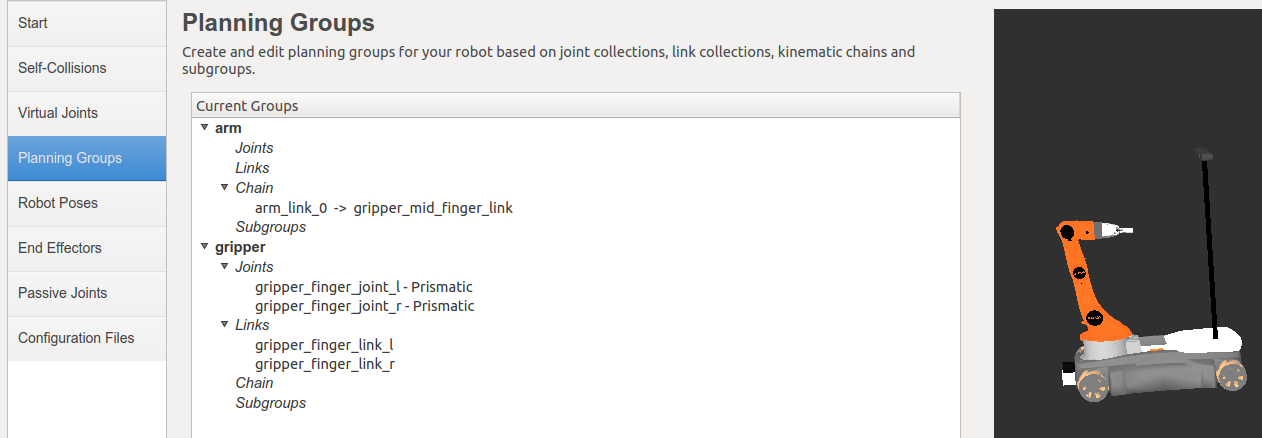Click the Subgroups item under arm

(271, 227)
